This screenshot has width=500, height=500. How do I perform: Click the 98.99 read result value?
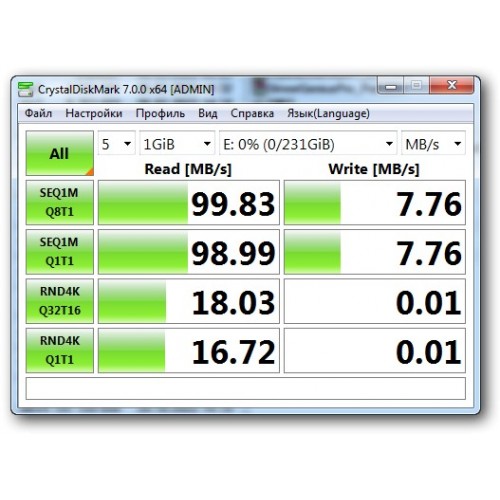(x=233, y=253)
